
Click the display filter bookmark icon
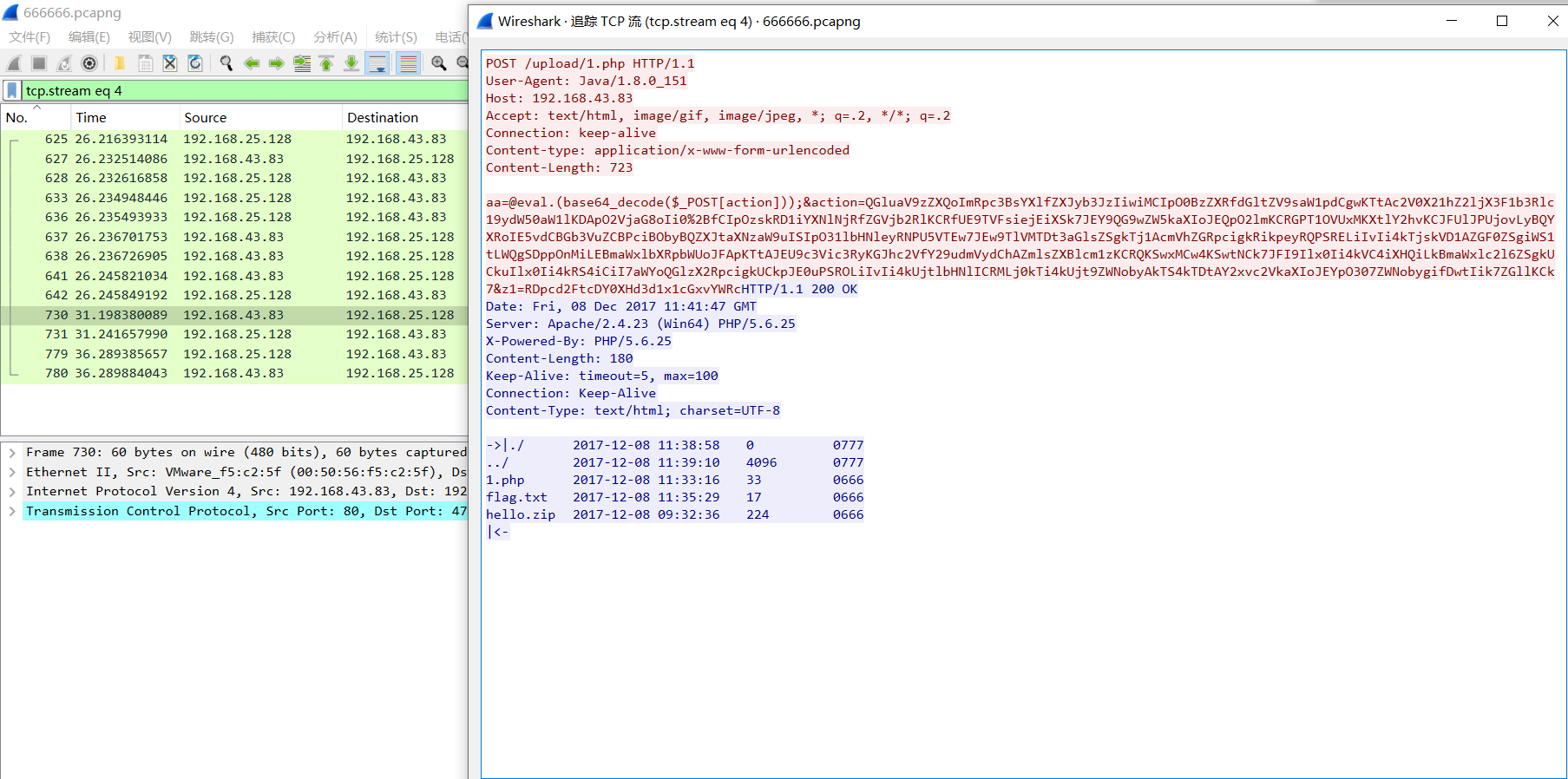(12, 90)
